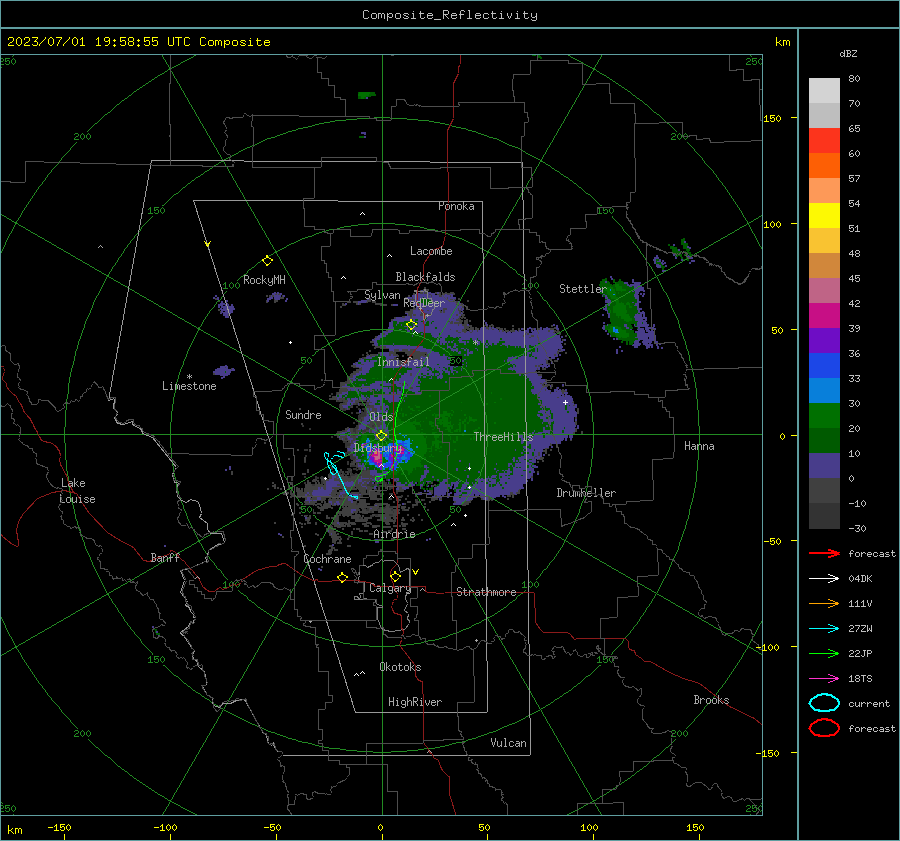Click the Stettler city label
This screenshot has width=900, height=841.
[583, 289]
